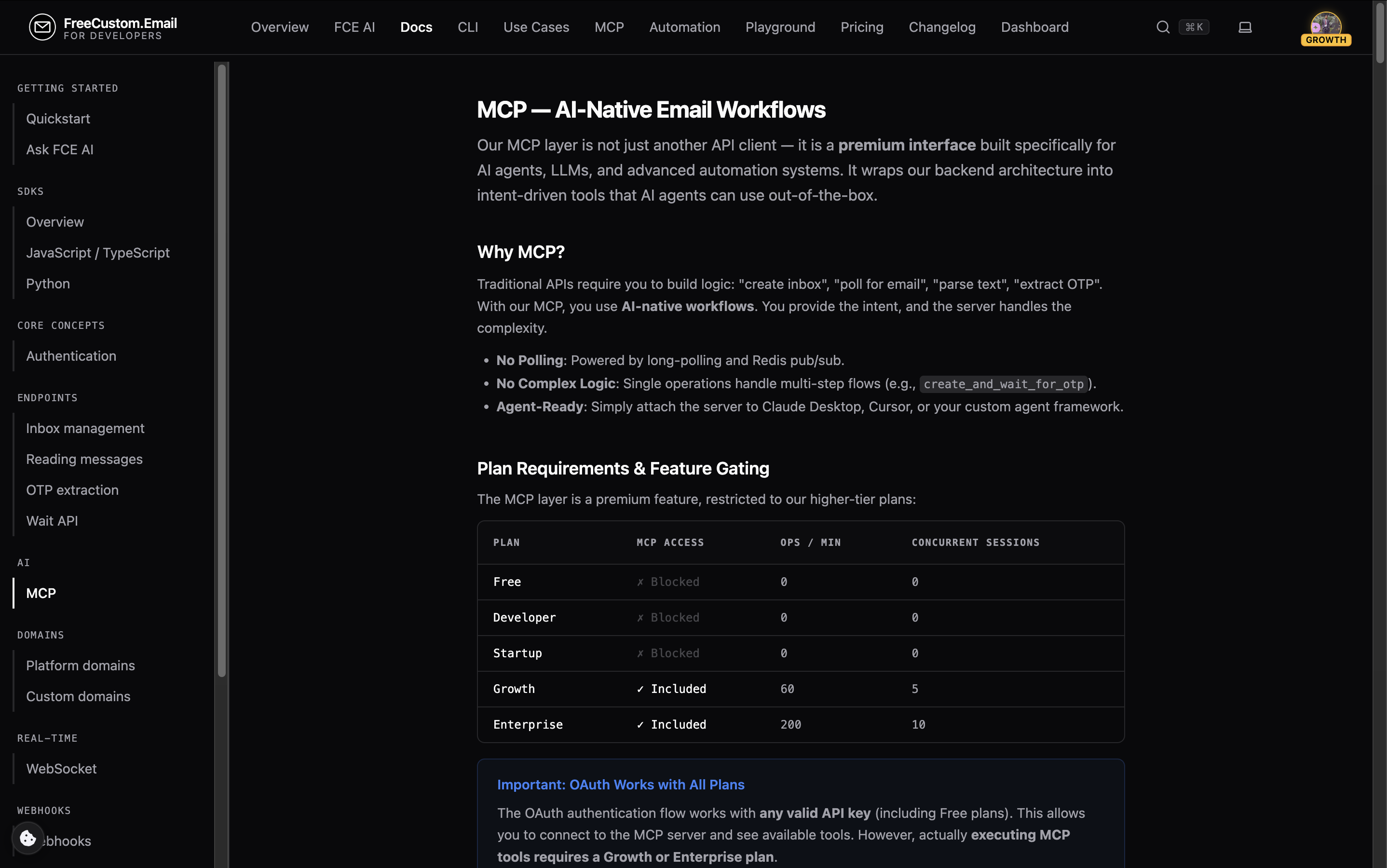View the OTP extraction endpoint docs
The width and height of the screenshot is (1387, 868).
point(72,489)
